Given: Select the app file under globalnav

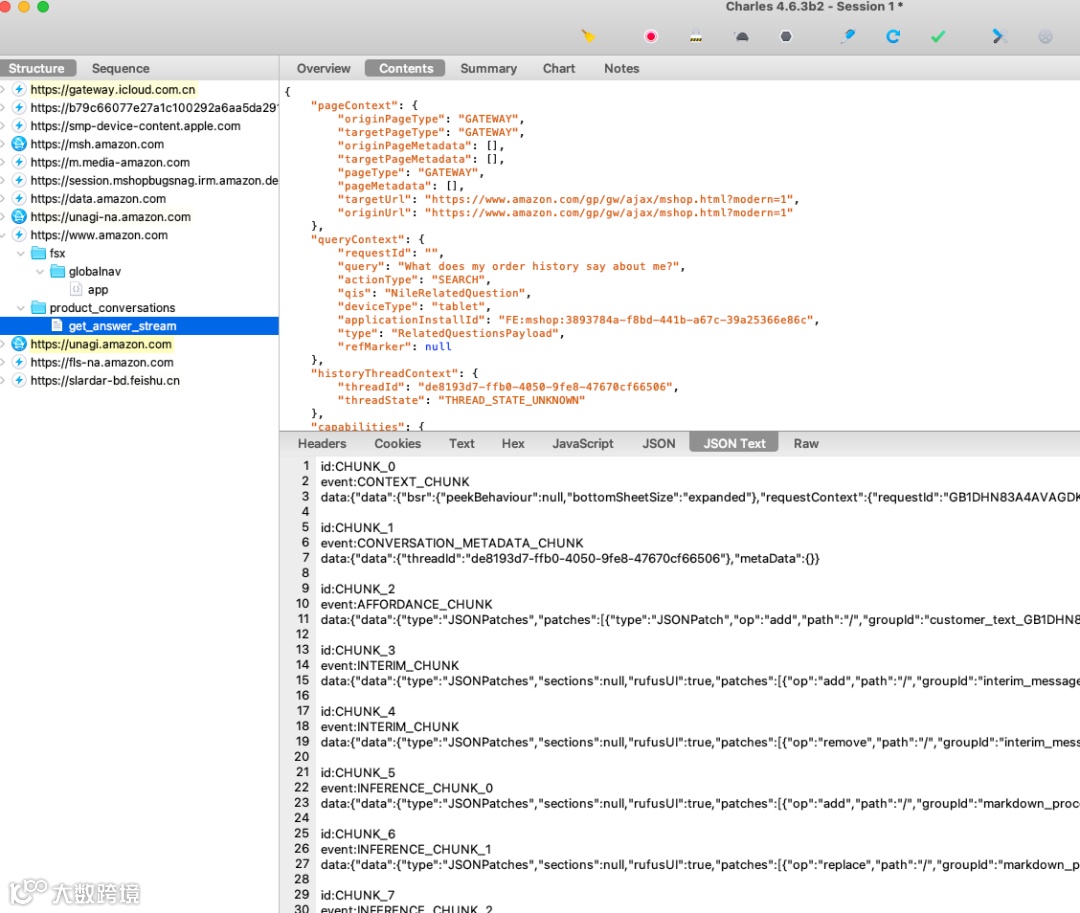Looking at the screenshot, I should tap(97, 290).
